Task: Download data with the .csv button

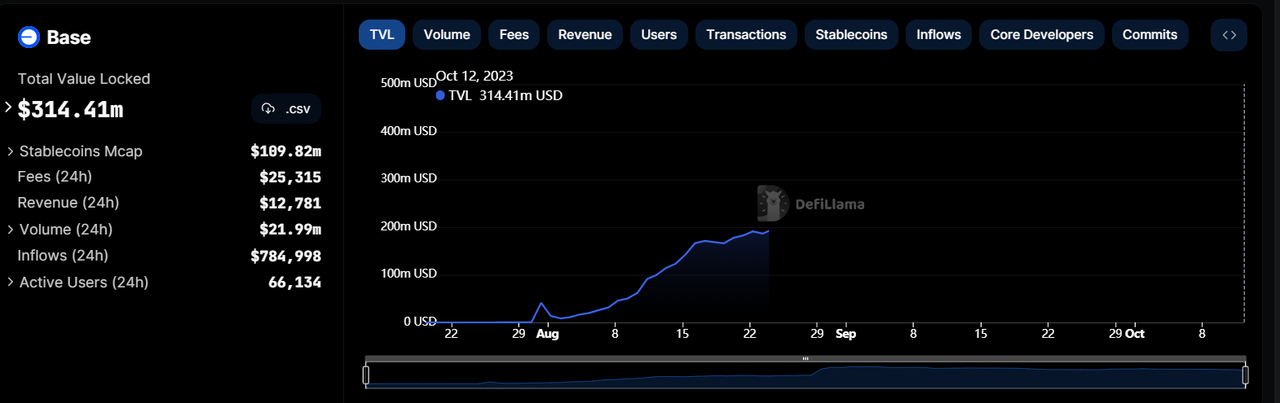Action: (x=286, y=109)
